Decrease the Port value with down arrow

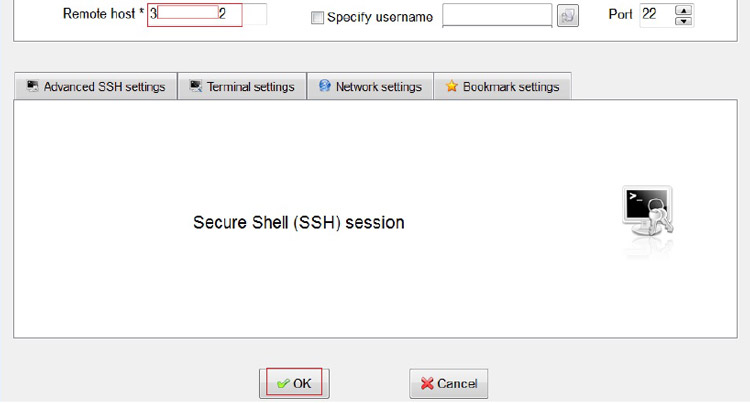coord(684,21)
